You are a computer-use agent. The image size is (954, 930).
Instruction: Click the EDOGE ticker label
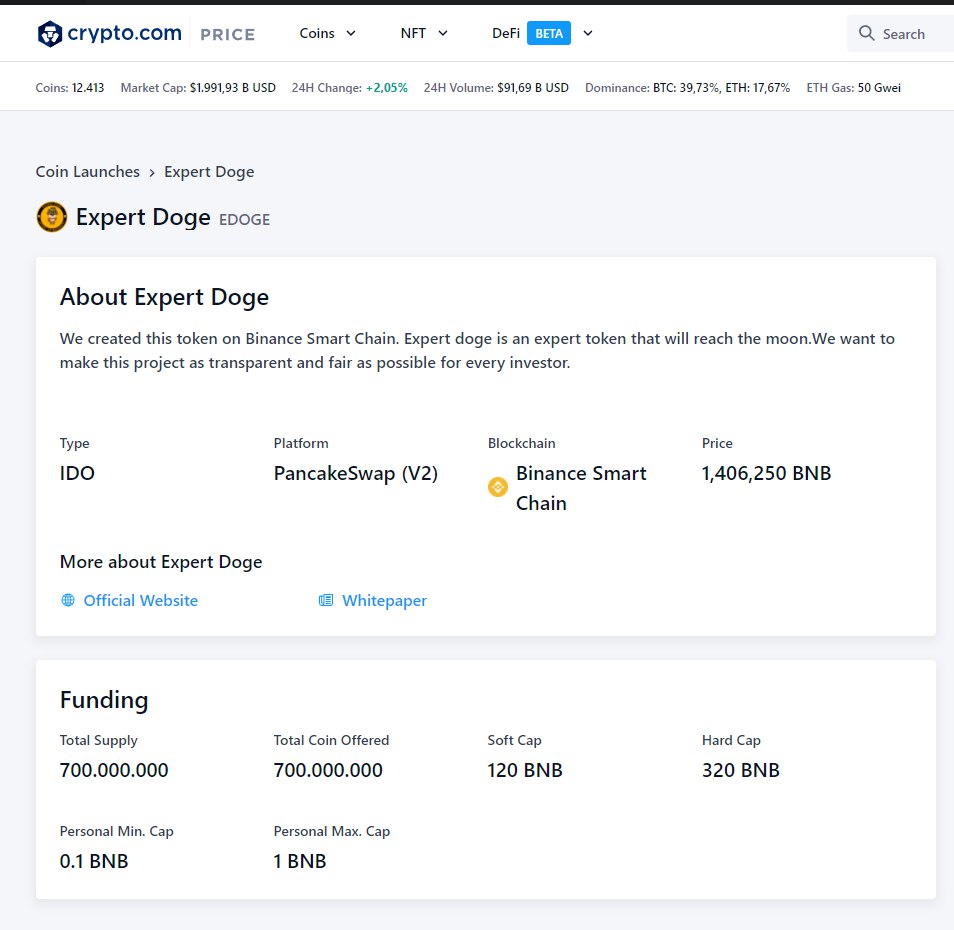pos(245,220)
